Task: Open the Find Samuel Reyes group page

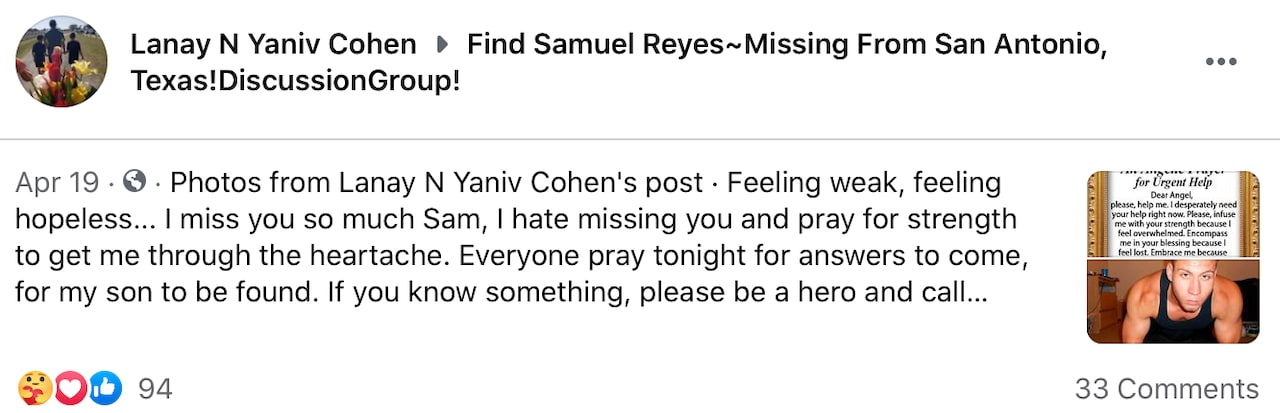Action: tap(786, 45)
